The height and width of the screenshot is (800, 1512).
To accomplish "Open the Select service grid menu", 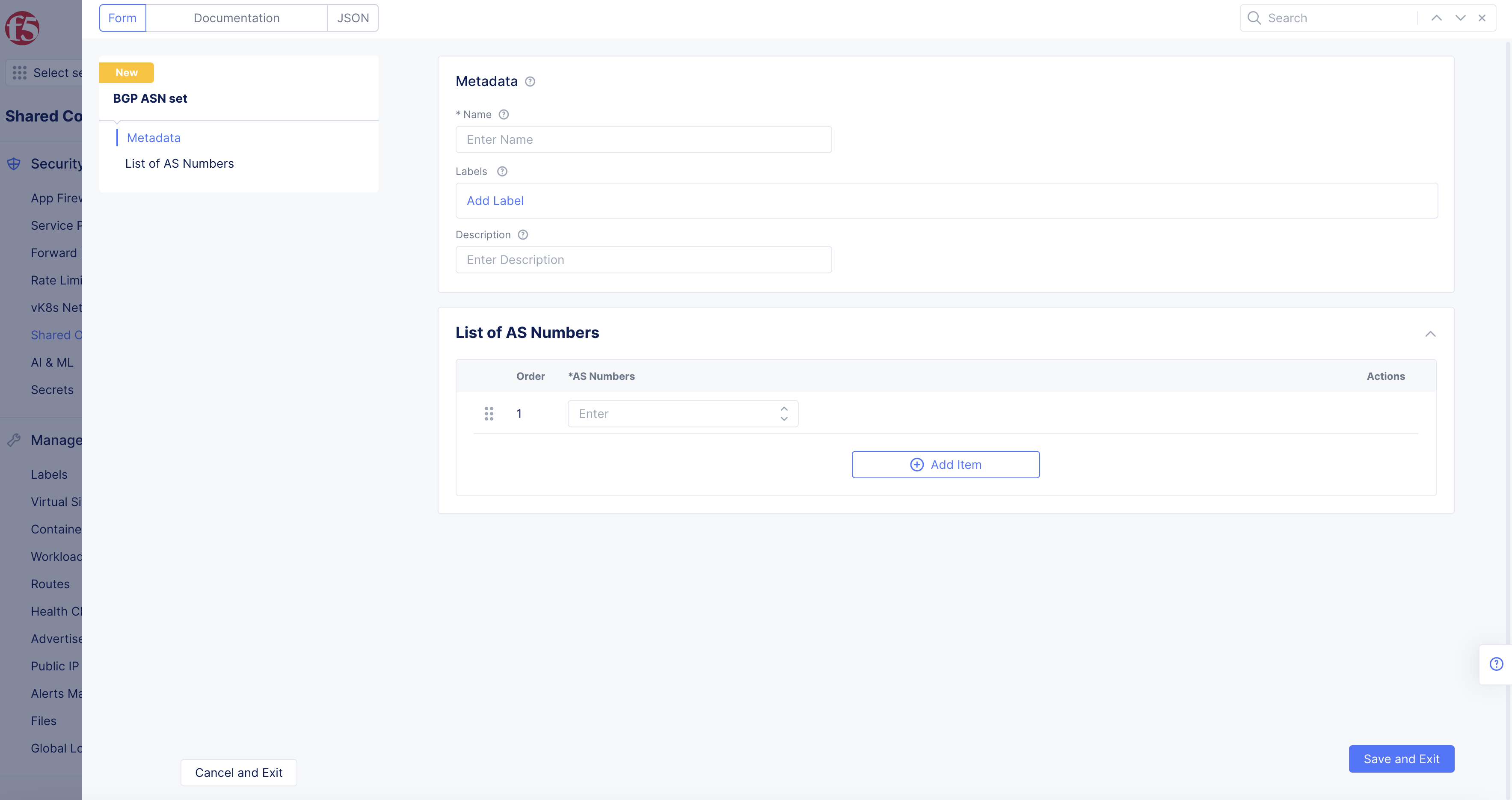I will click(19, 73).
